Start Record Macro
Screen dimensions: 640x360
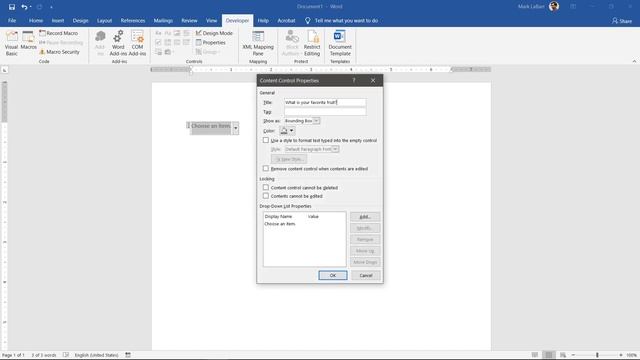[58, 33]
